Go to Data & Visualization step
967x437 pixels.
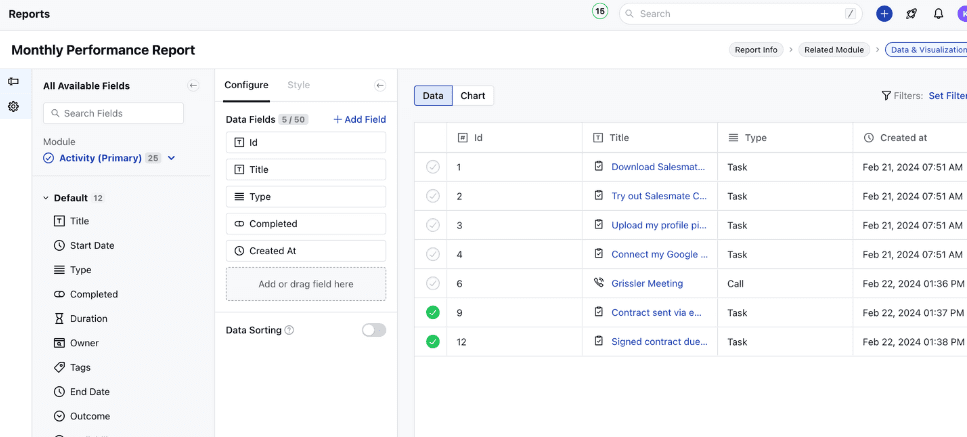pos(926,50)
